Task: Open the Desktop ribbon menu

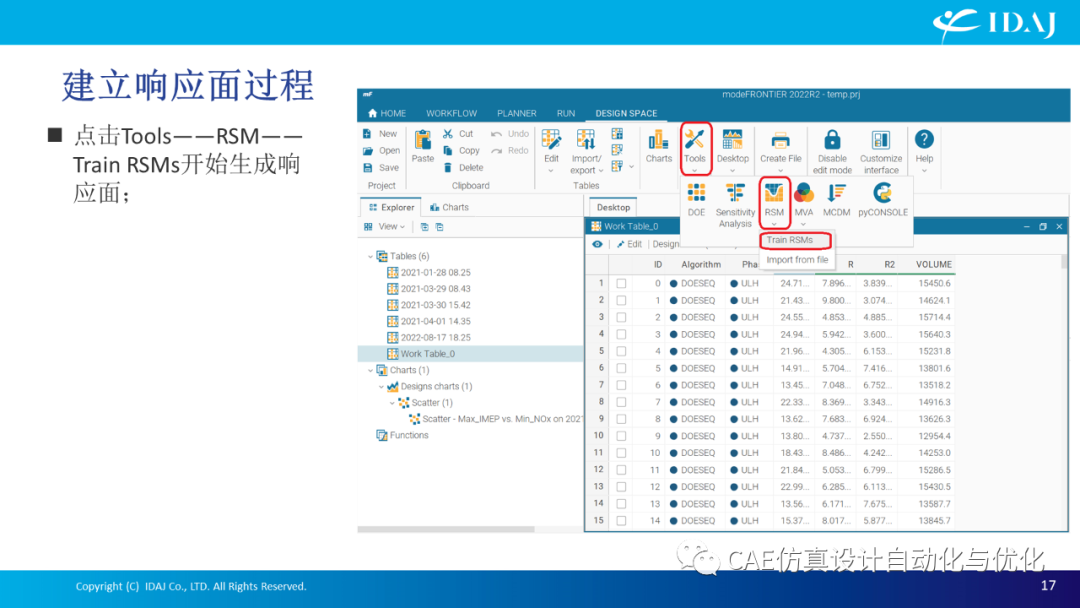Action: (x=732, y=149)
